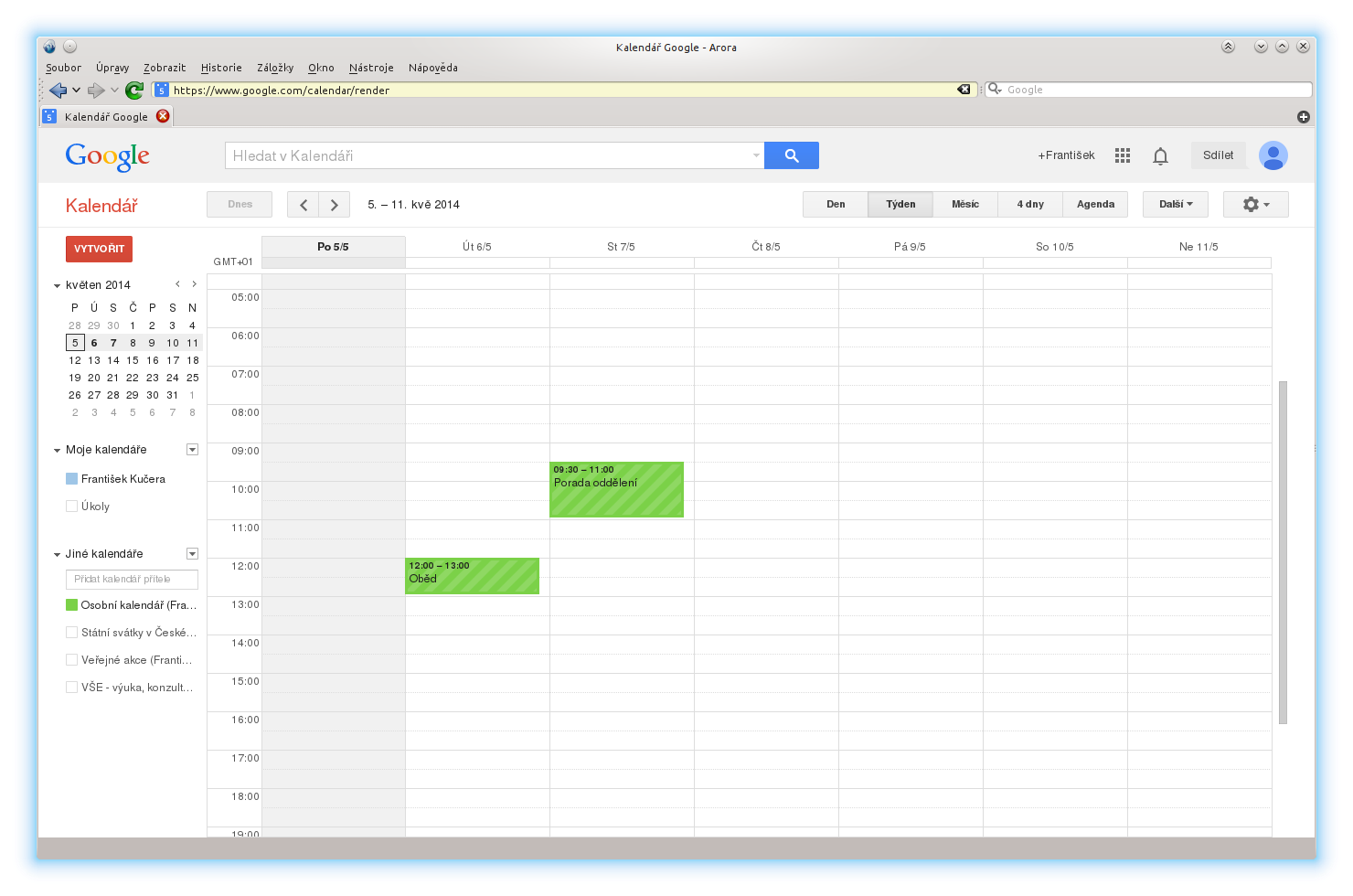Open the Historie menu
Image resolution: width=1353 pixels, height=896 pixels.
tap(221, 68)
